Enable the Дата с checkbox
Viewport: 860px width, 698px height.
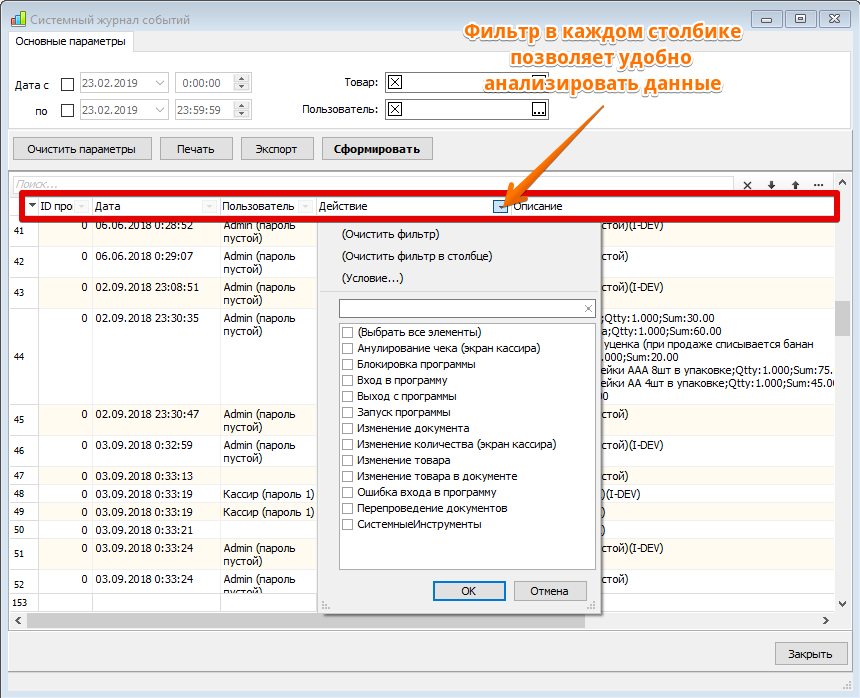coord(67,84)
